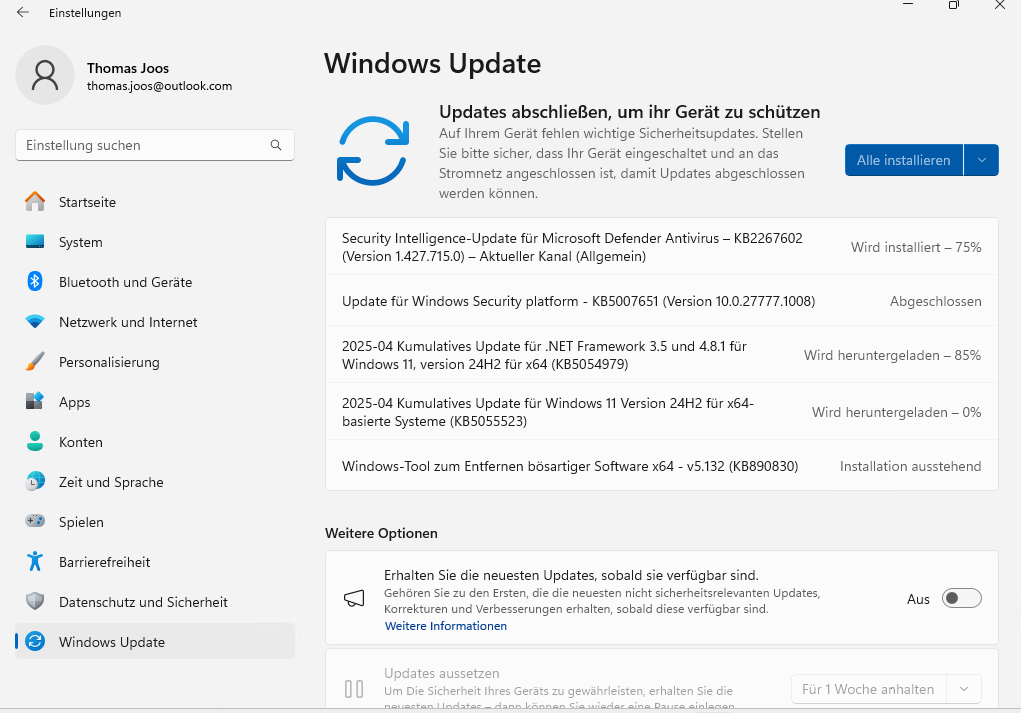Click the search magnifier icon in settings search
This screenshot has height=713, width=1021.
[x=276, y=145]
